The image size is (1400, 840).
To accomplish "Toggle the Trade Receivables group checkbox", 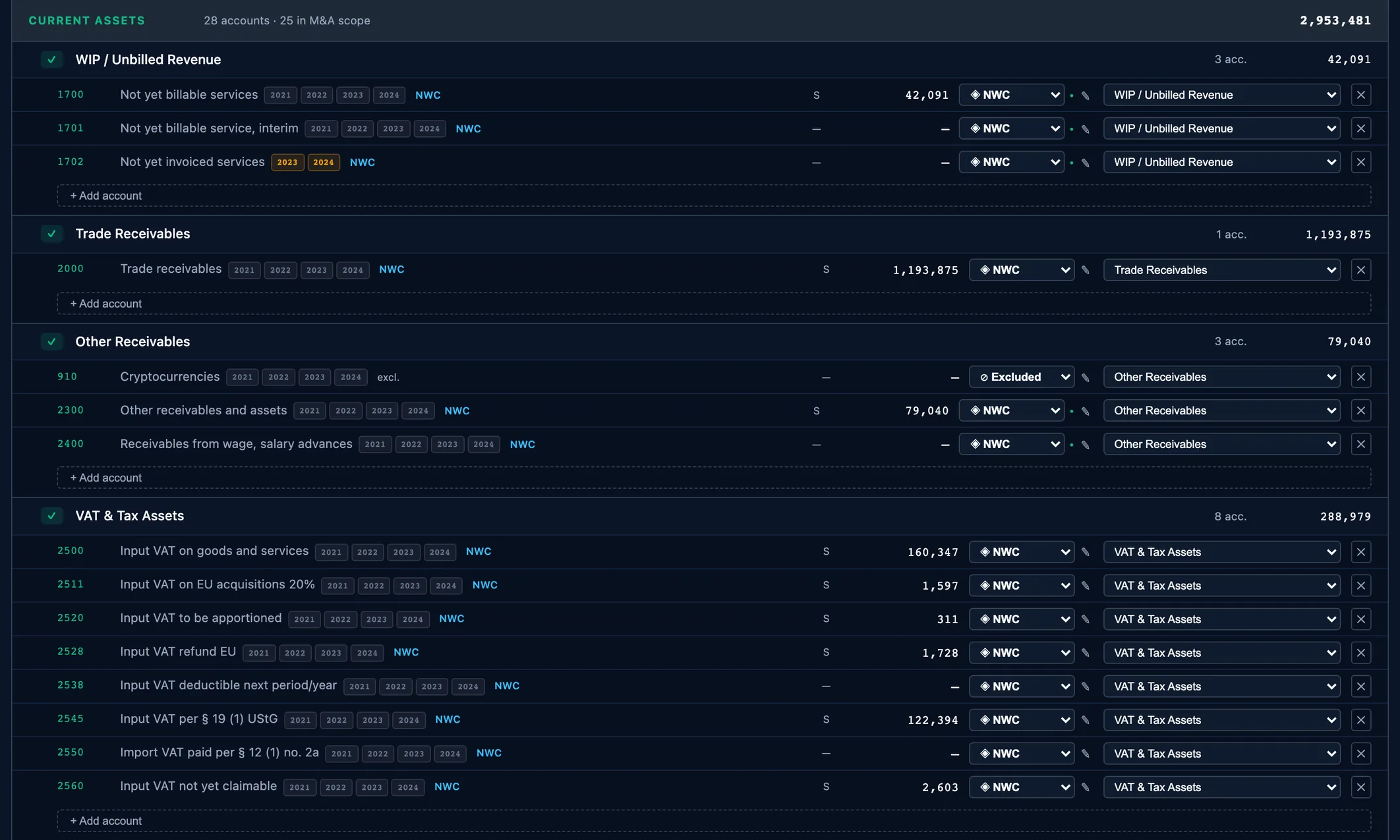I will [51, 234].
